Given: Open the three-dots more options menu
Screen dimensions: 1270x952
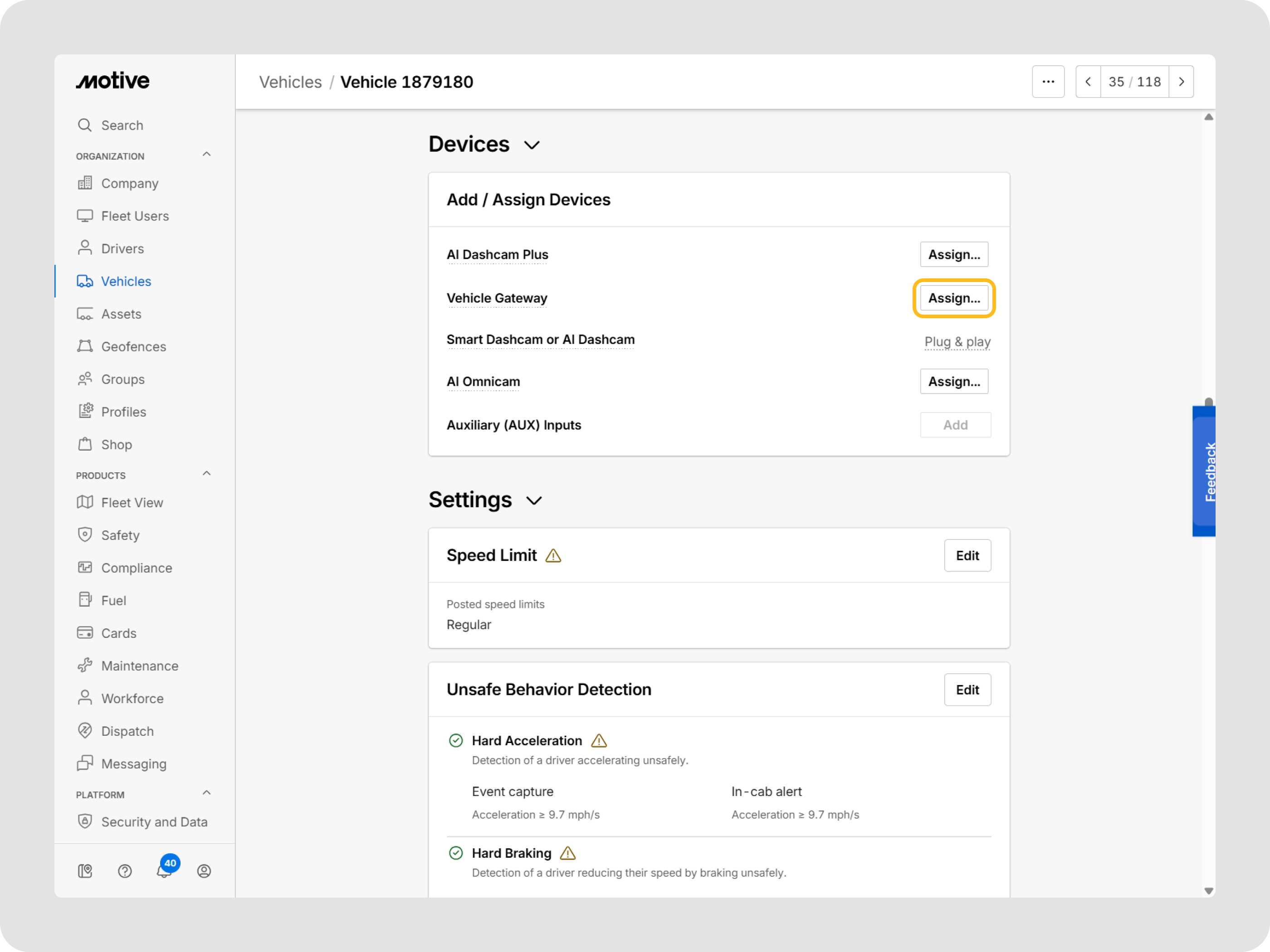Looking at the screenshot, I should (x=1048, y=82).
